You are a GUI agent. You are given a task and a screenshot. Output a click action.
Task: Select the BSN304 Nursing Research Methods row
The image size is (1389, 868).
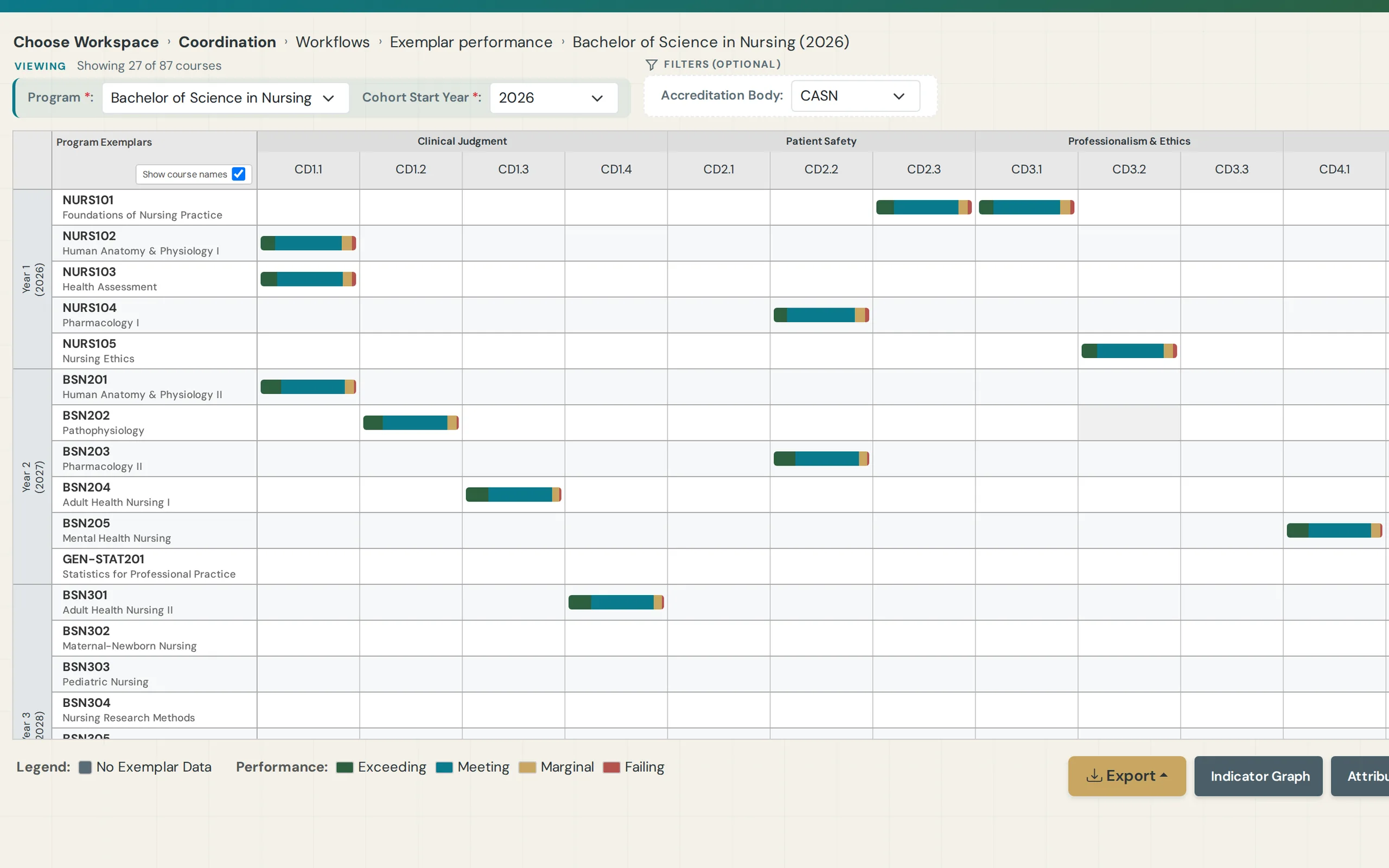(x=155, y=710)
